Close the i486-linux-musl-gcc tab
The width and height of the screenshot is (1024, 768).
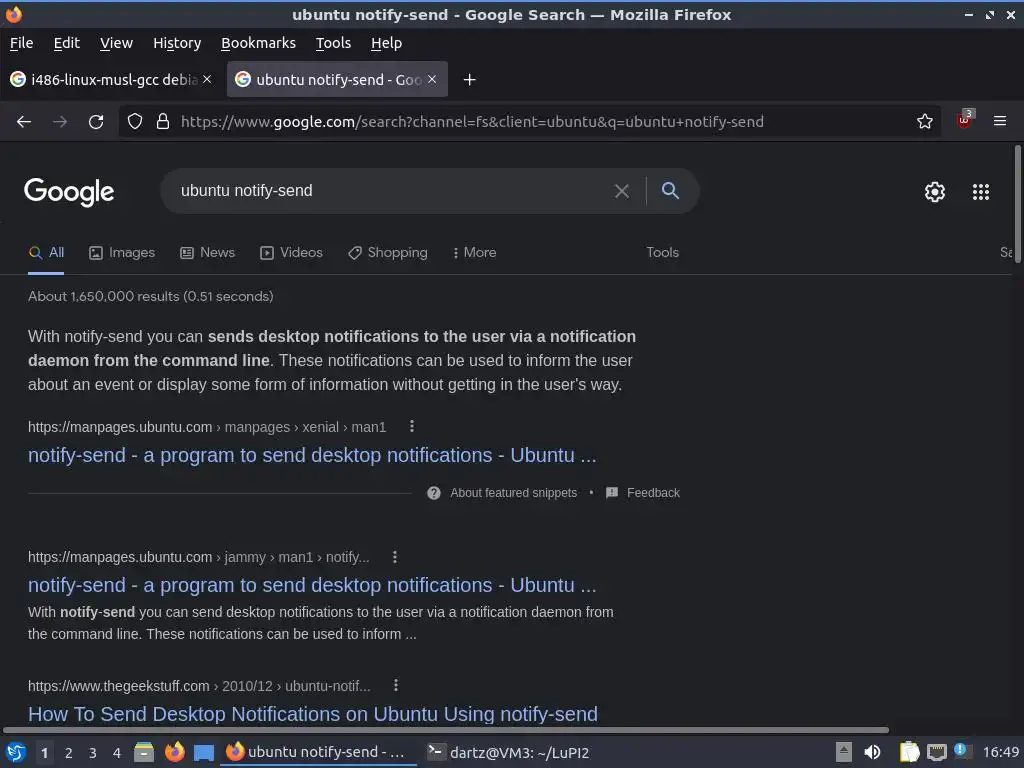coord(207,79)
